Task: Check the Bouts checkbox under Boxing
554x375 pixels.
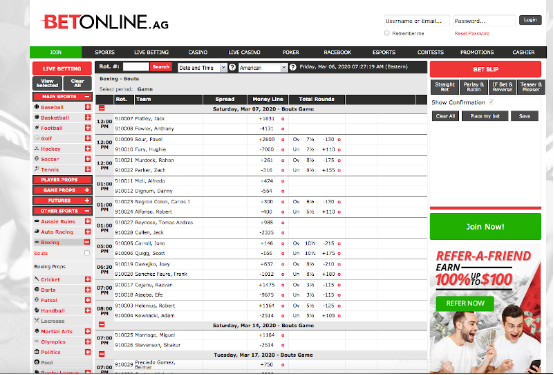Action: point(87,253)
